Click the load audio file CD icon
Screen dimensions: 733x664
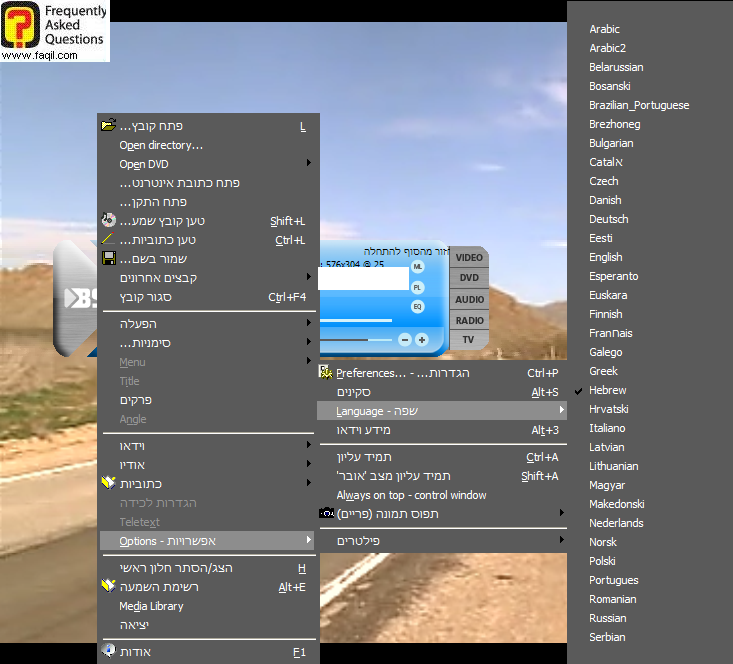tap(109, 221)
